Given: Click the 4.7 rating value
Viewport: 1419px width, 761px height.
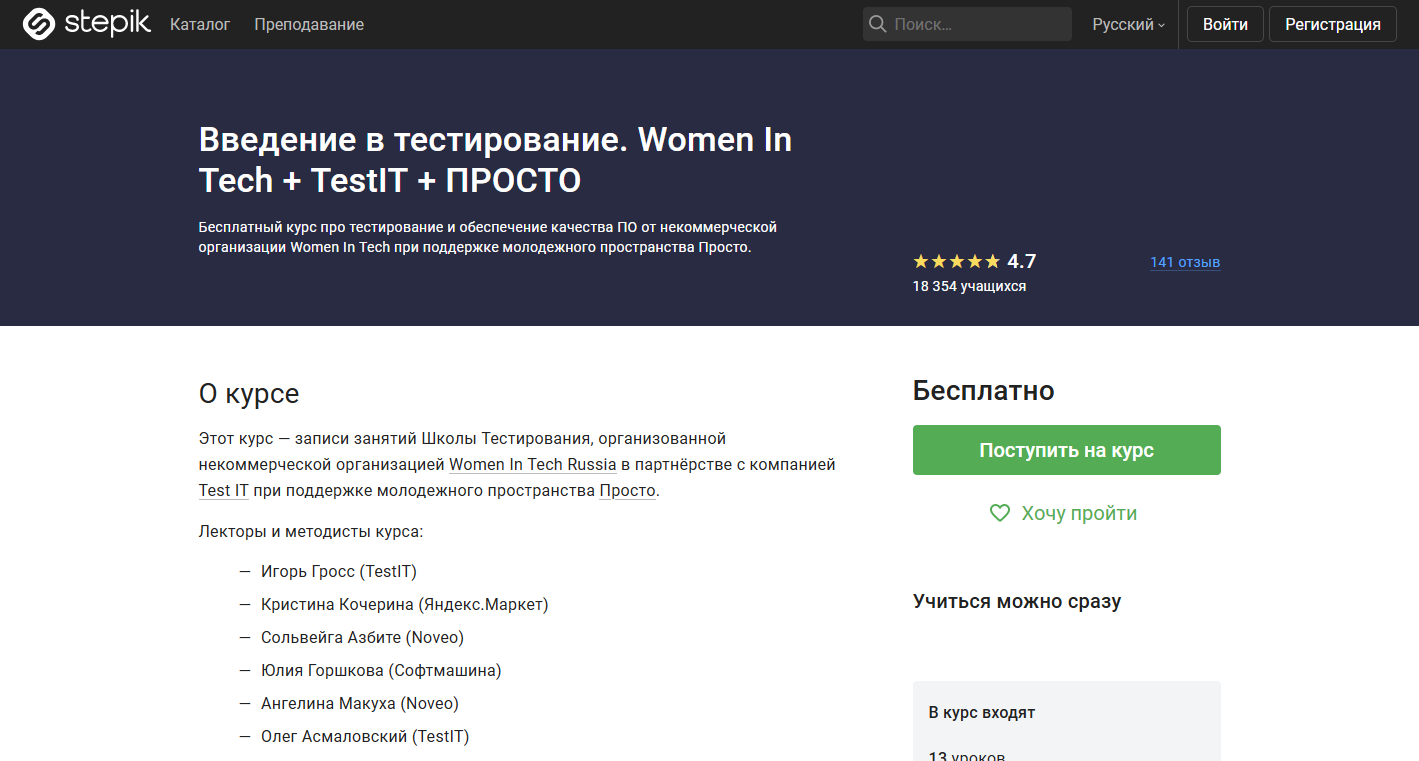Looking at the screenshot, I should (x=1022, y=261).
